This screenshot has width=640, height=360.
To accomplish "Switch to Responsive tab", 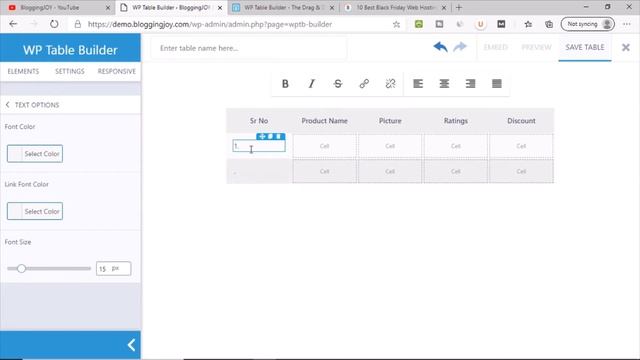I will pos(117,71).
